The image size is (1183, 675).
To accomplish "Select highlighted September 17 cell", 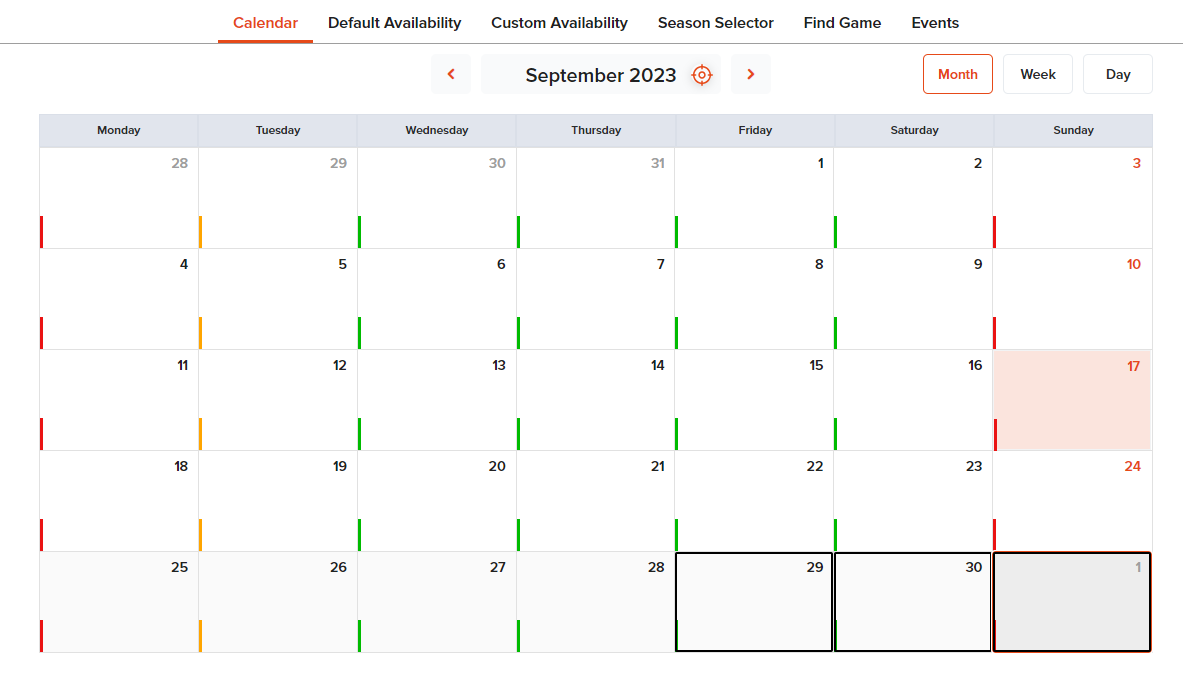I will click(1073, 400).
